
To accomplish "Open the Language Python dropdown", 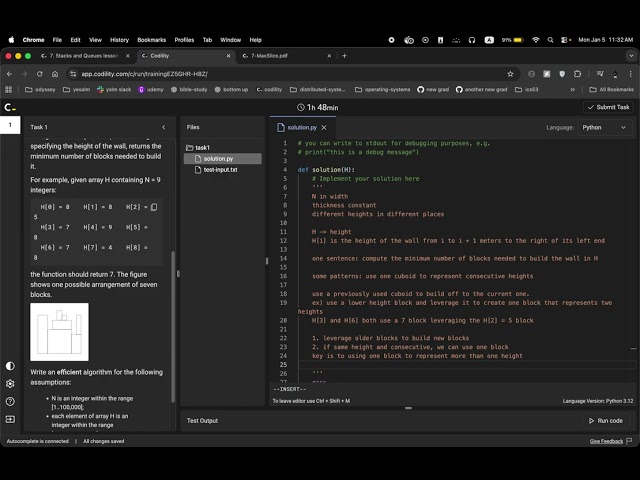I will click(x=604, y=127).
